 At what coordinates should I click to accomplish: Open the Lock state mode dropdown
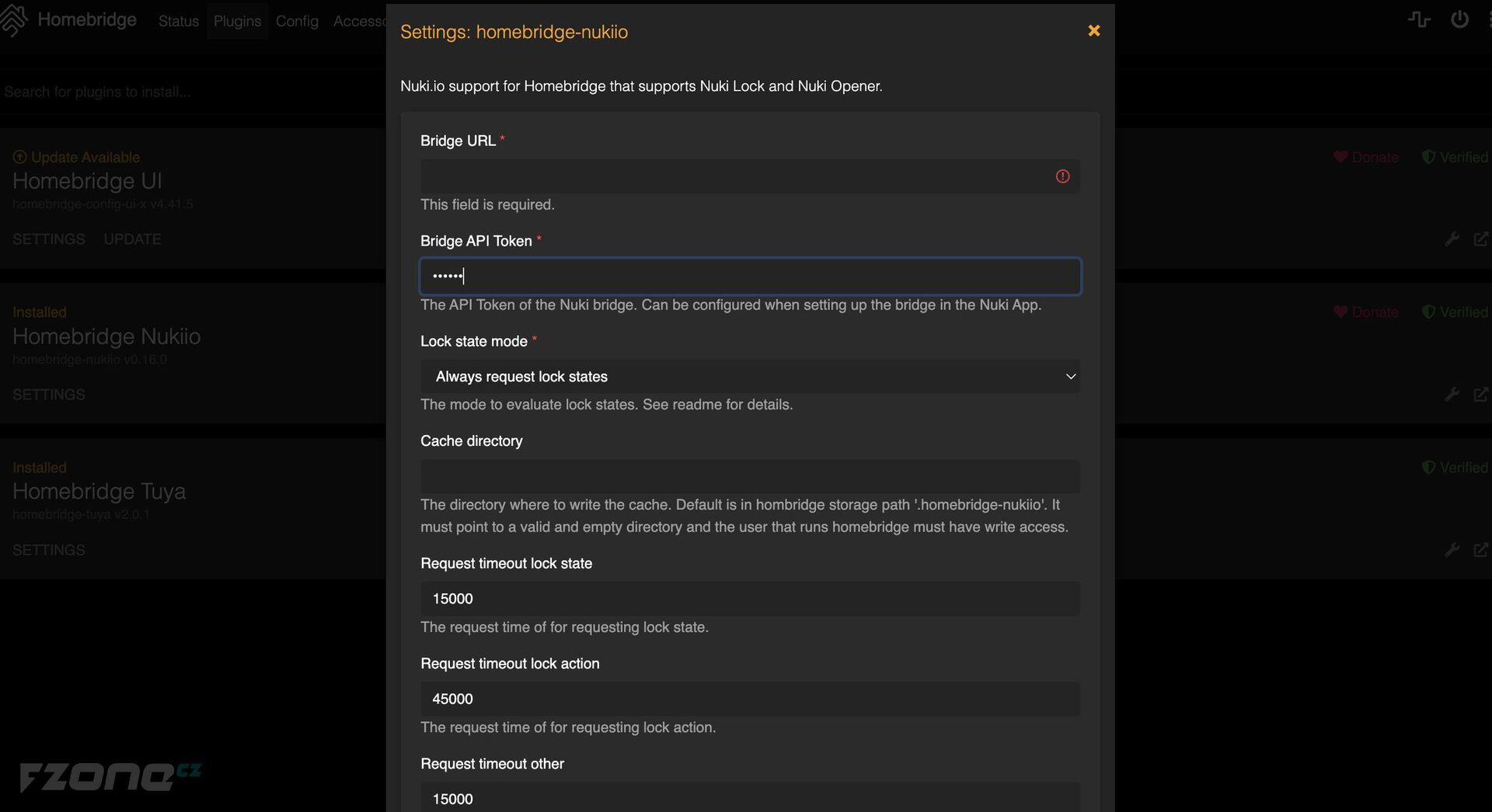(x=750, y=377)
